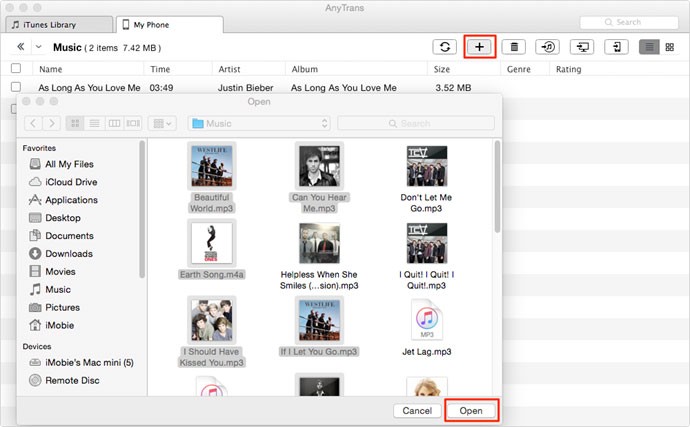Screen dimensions: 690x427
Task: Click the double-chevron back icon
Action: point(21,47)
